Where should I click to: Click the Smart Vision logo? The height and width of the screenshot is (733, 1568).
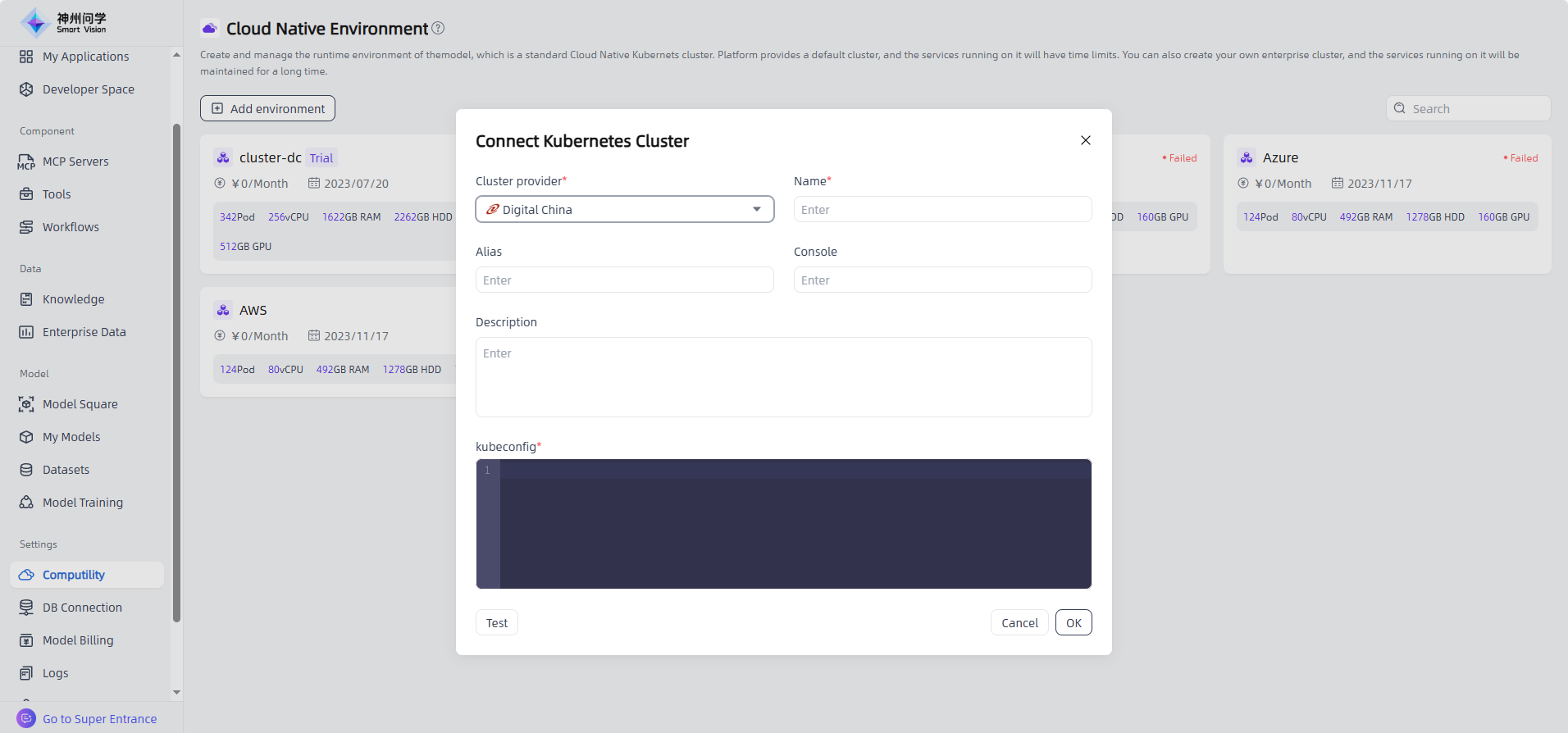click(64, 23)
